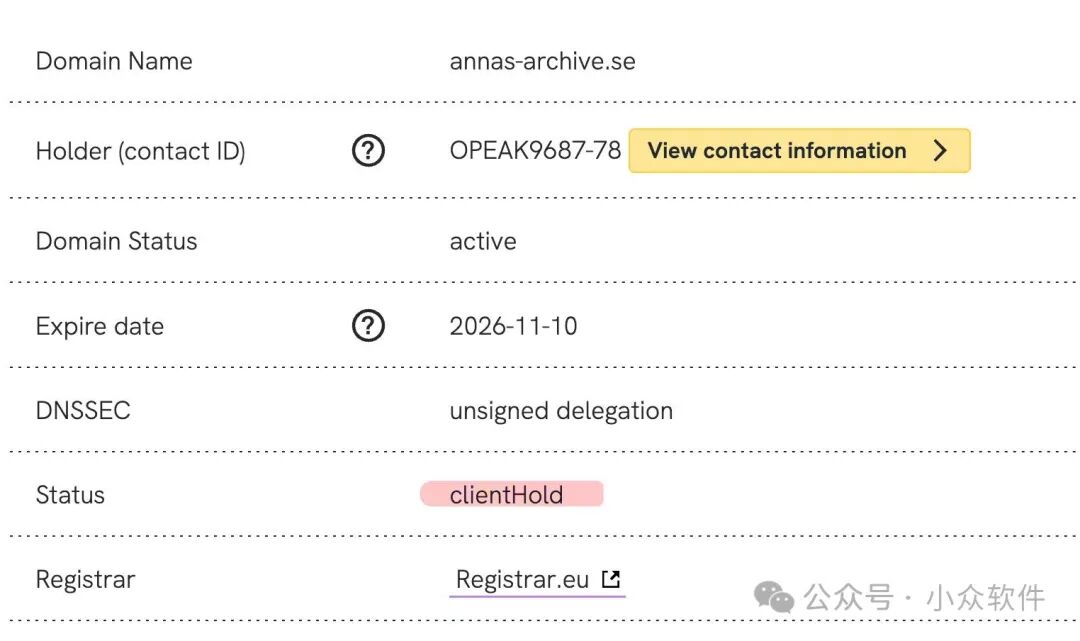Click the Expire date label text

point(100,326)
